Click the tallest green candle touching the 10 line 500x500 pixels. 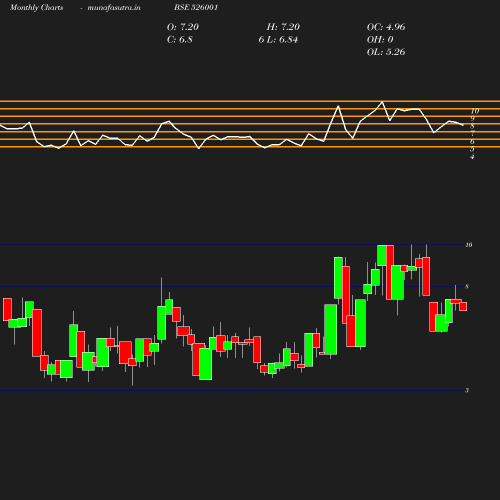[382, 255]
